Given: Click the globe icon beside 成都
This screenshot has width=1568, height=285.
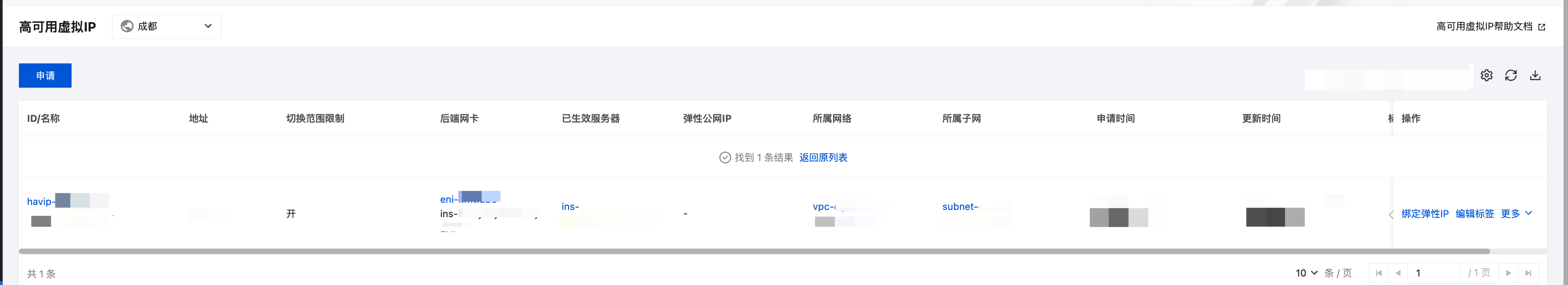Looking at the screenshot, I should coord(126,26).
